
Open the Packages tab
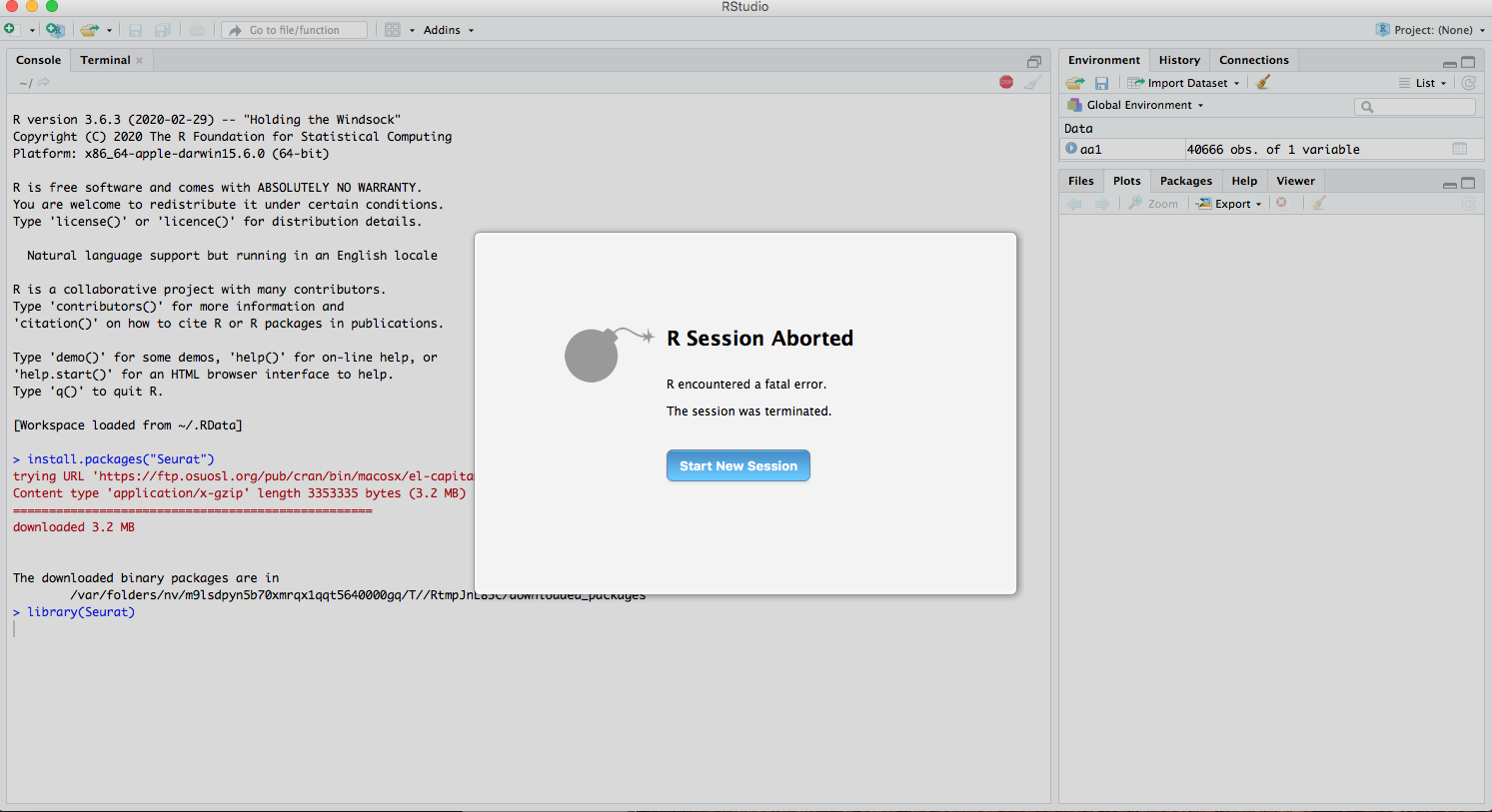(1185, 181)
